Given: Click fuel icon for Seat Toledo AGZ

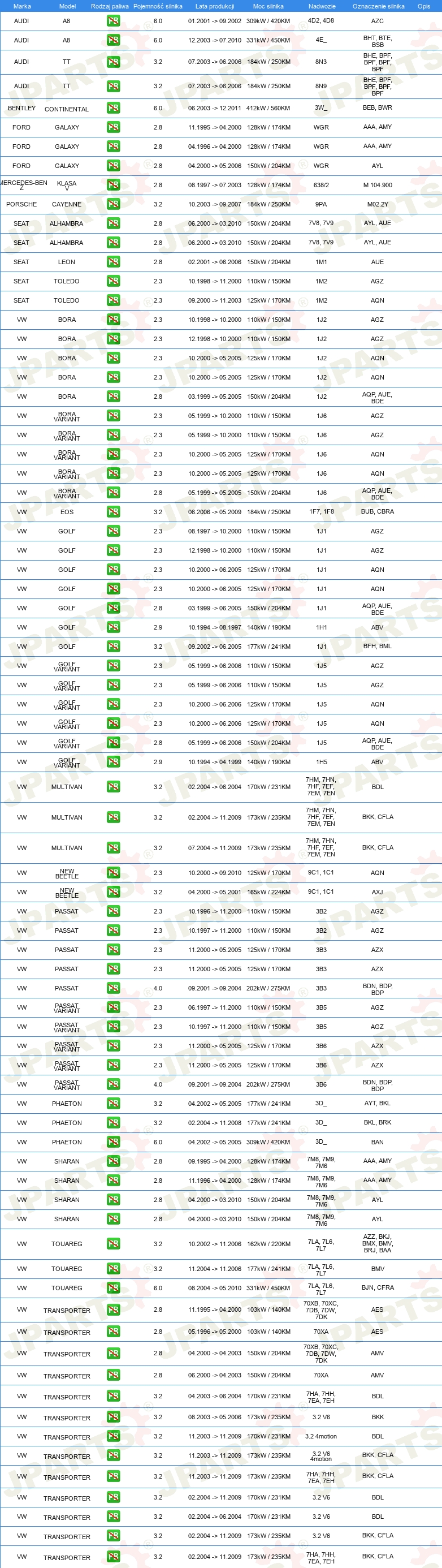Looking at the screenshot, I should pos(113,281).
